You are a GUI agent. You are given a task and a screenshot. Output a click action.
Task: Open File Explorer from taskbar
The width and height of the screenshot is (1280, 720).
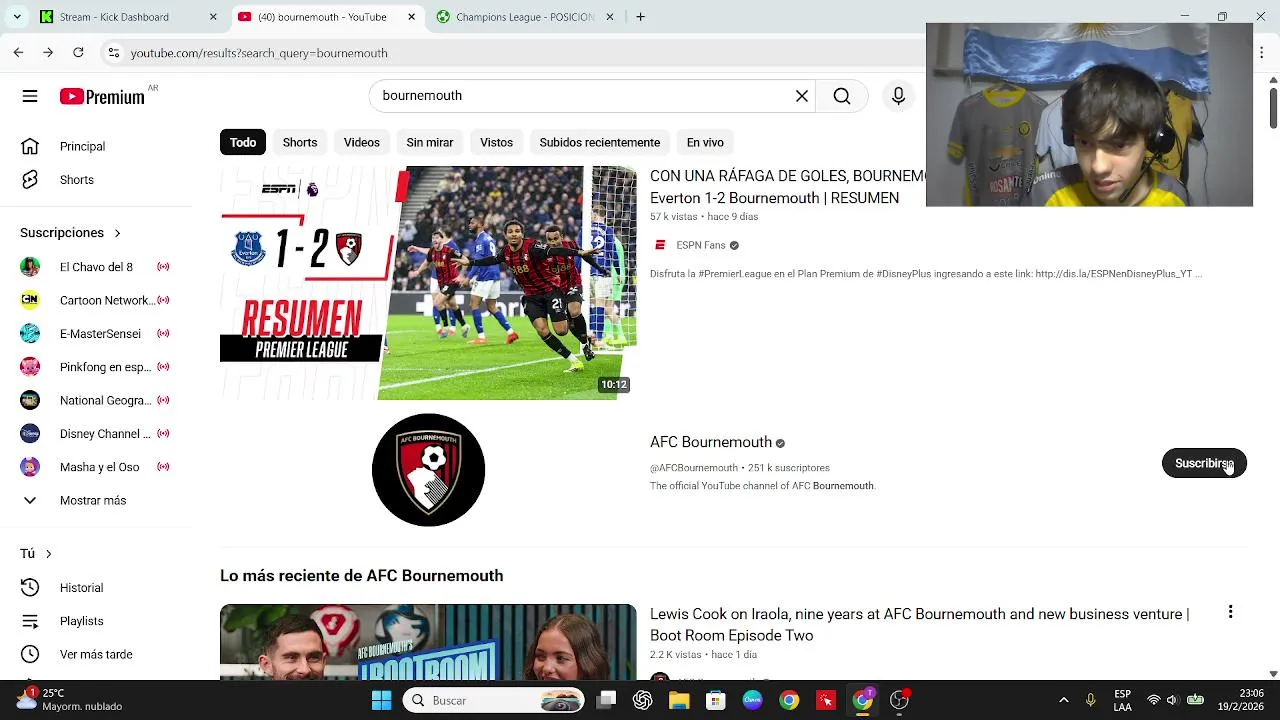click(679, 700)
